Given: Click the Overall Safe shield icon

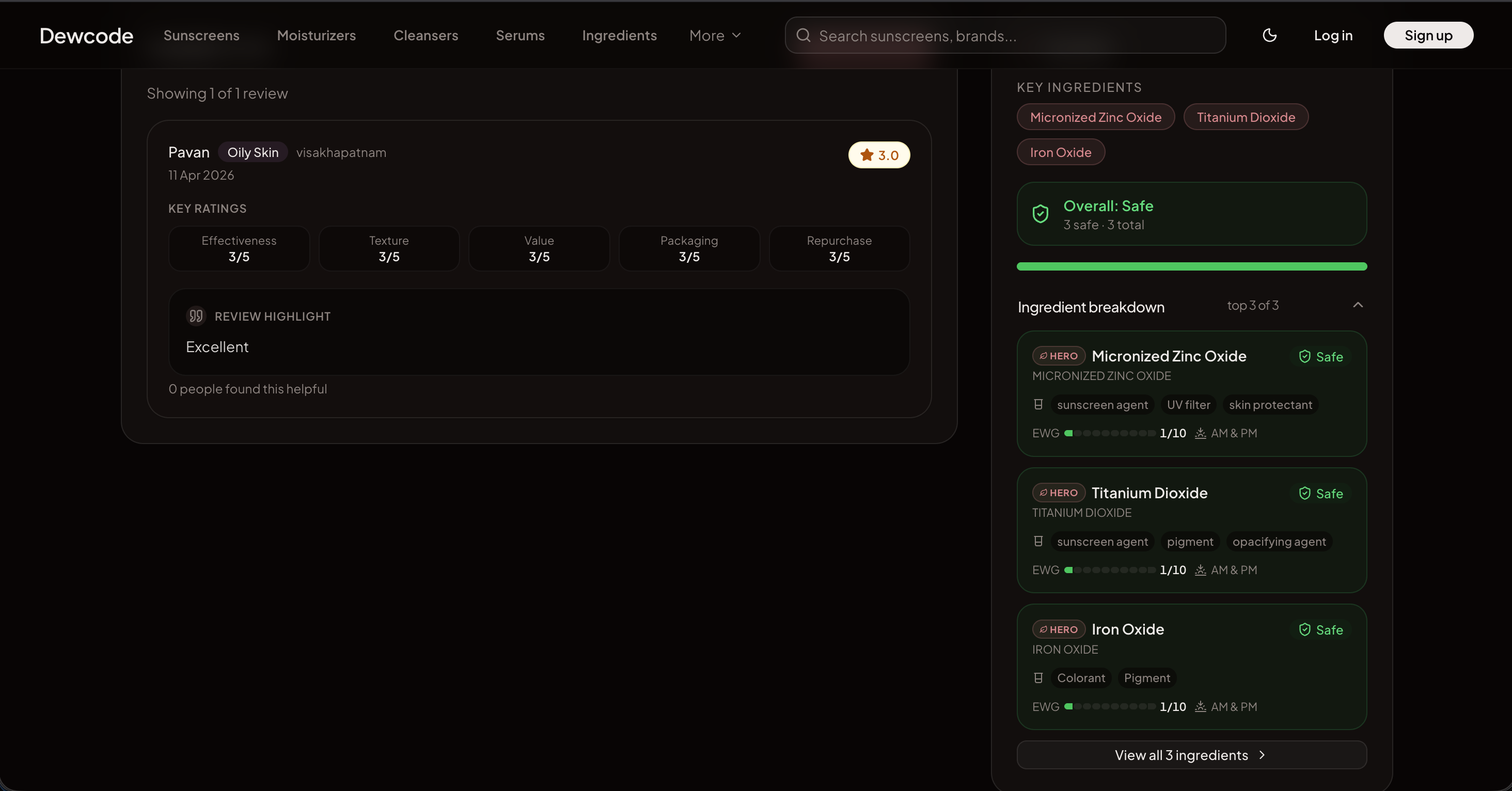Looking at the screenshot, I should click(1040, 214).
